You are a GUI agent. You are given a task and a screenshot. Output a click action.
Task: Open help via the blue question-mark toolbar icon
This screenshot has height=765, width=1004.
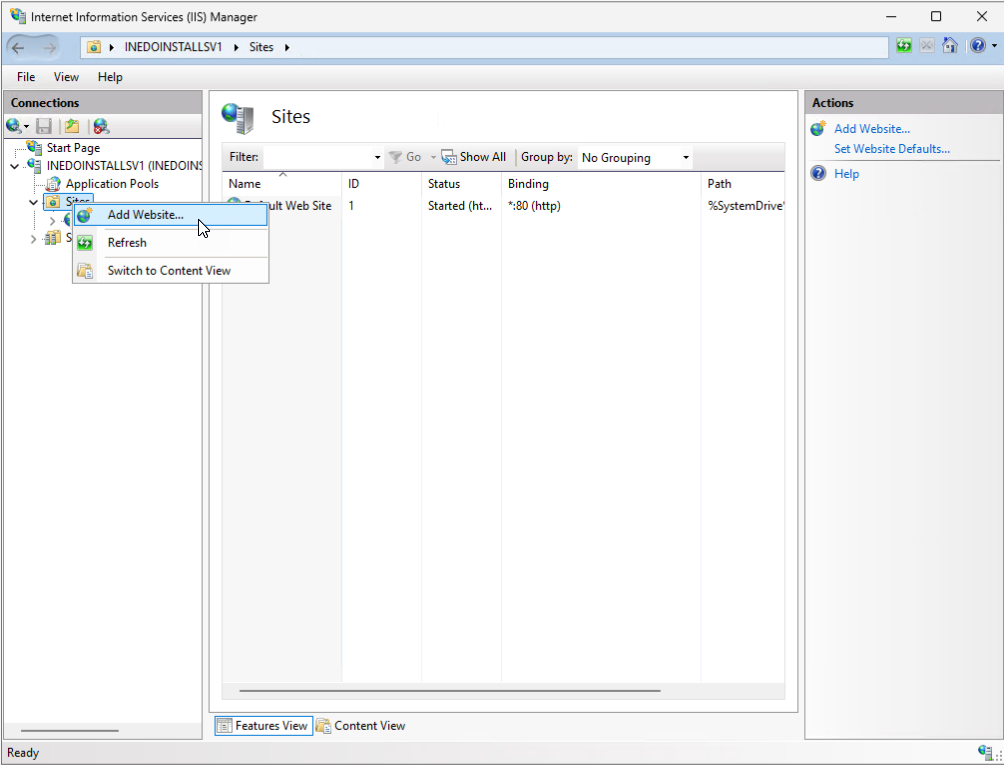[977, 46]
